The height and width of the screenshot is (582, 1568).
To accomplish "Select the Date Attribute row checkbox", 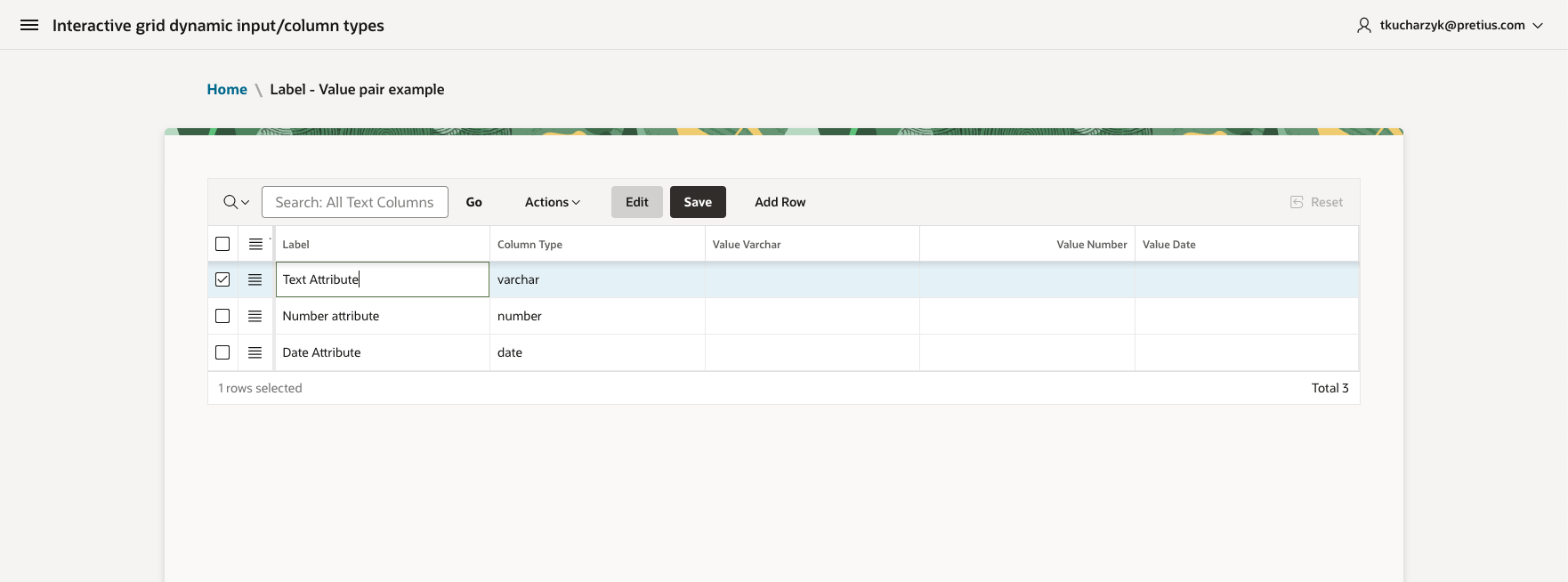I will point(222,352).
